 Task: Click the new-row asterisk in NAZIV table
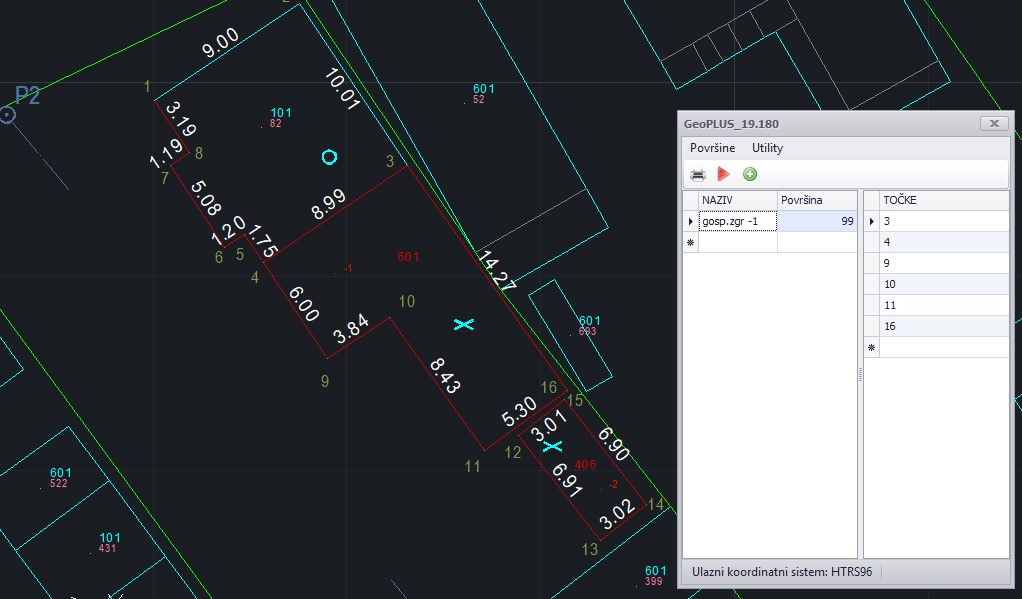[690, 242]
